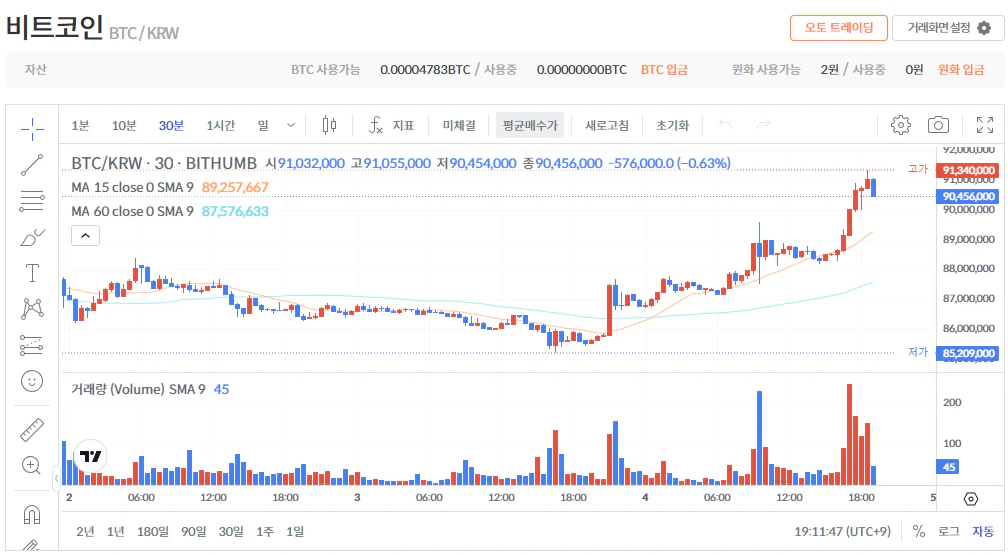Select the text annotation tool

click(x=32, y=273)
